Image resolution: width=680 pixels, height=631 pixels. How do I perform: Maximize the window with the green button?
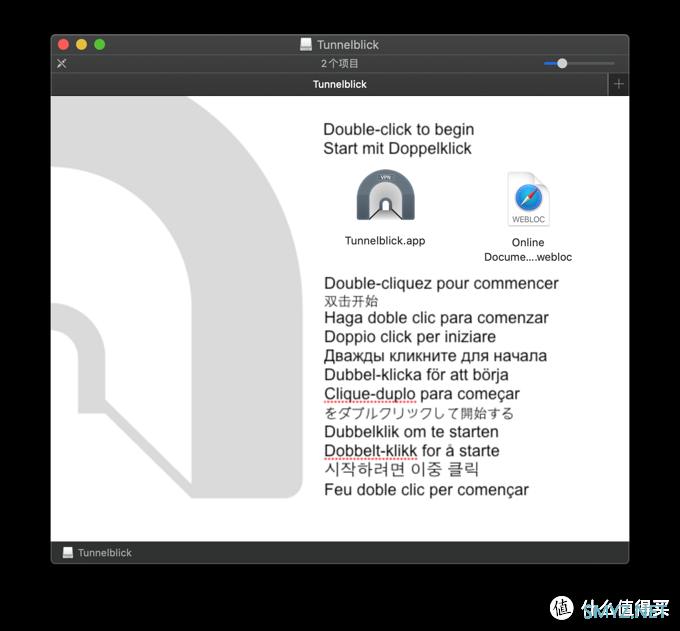(100, 44)
